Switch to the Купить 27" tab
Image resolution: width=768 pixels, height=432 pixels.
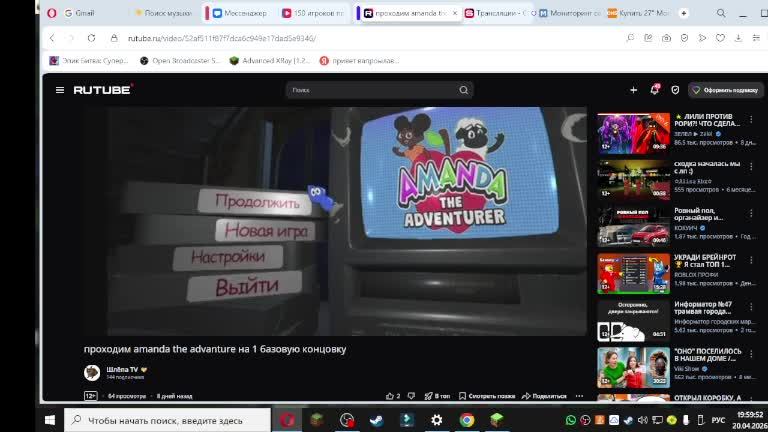(x=639, y=13)
